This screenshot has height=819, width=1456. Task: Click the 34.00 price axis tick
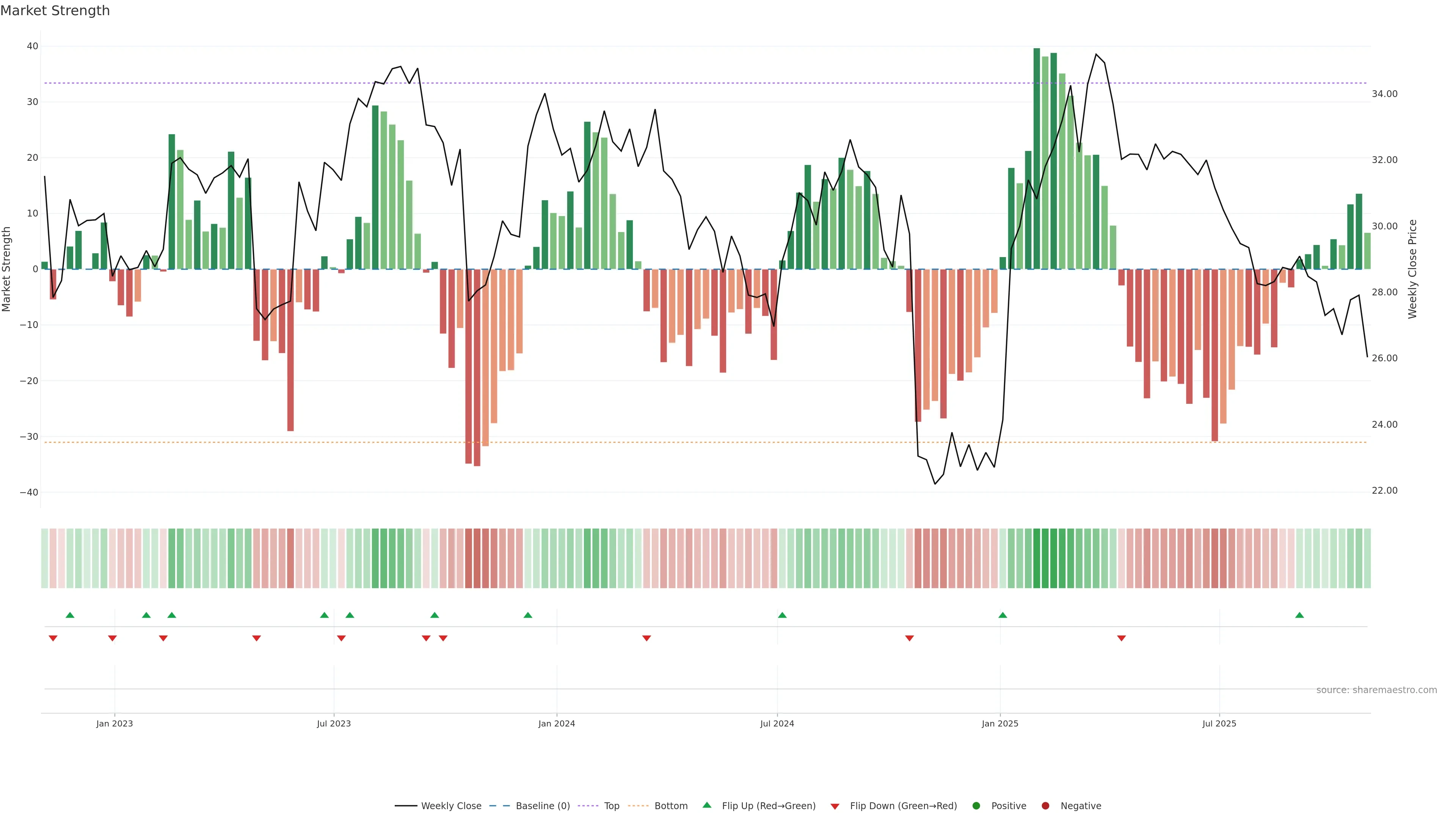(1384, 94)
